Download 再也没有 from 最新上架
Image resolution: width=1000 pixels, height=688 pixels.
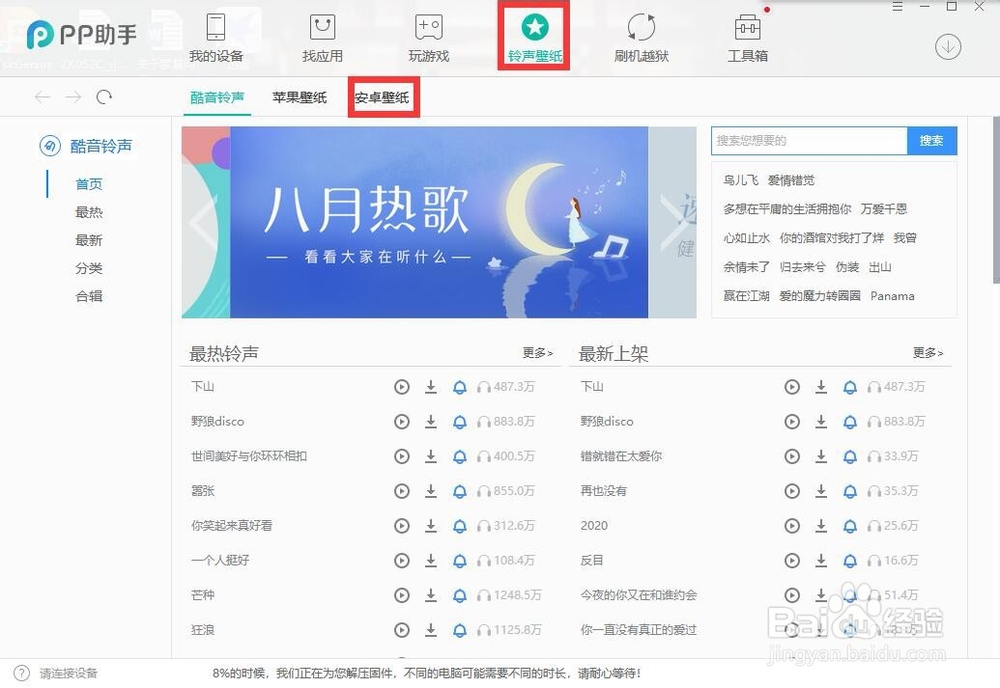[821, 491]
